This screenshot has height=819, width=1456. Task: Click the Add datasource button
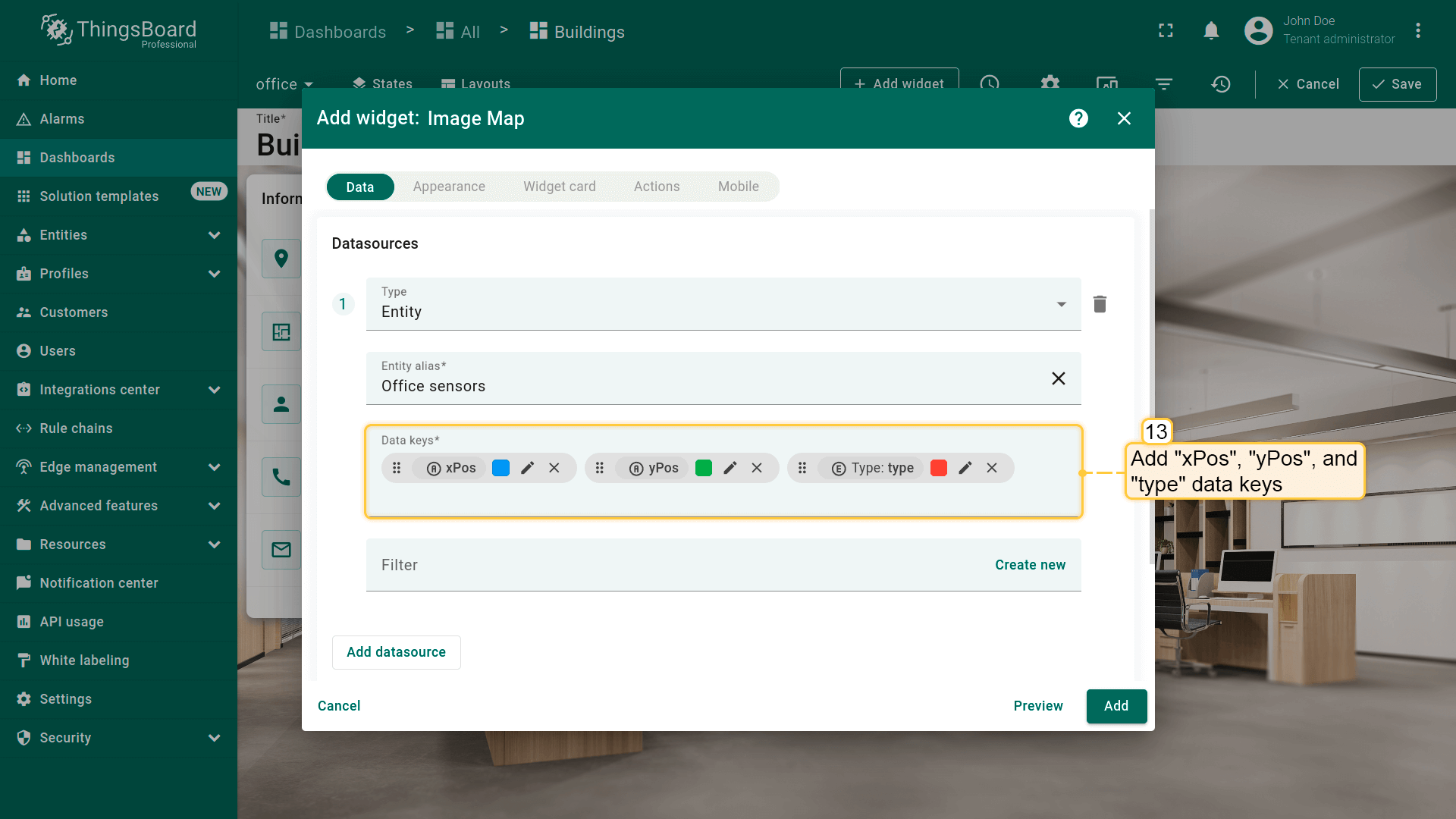[x=396, y=652]
